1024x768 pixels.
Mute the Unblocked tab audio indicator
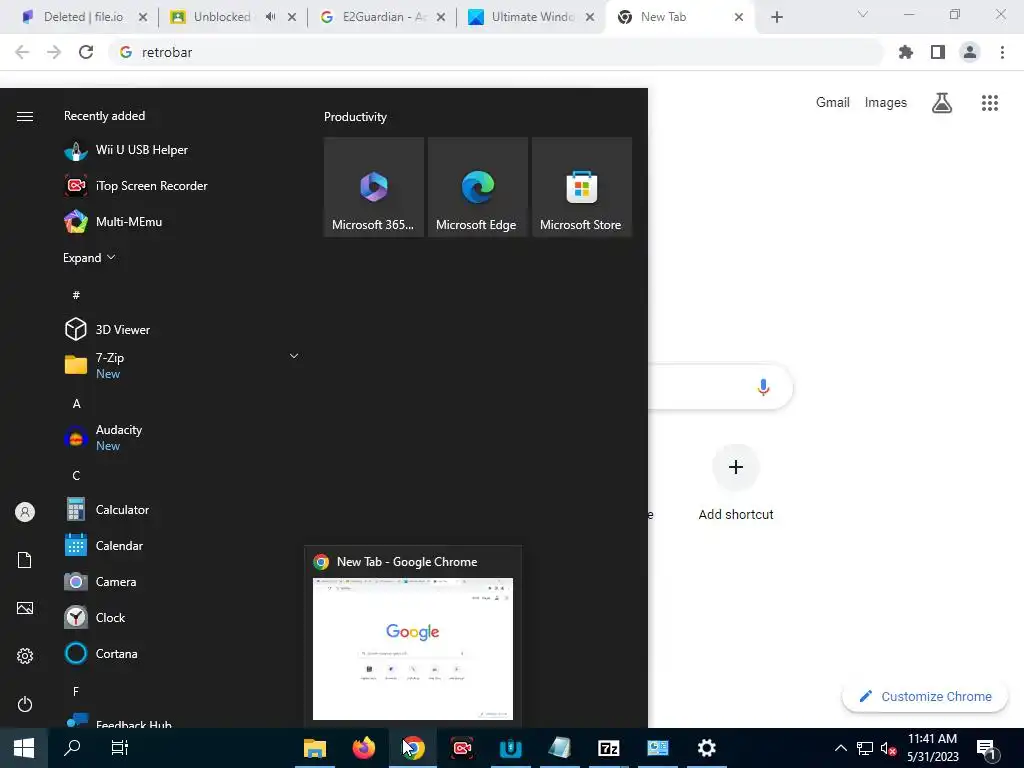point(270,17)
